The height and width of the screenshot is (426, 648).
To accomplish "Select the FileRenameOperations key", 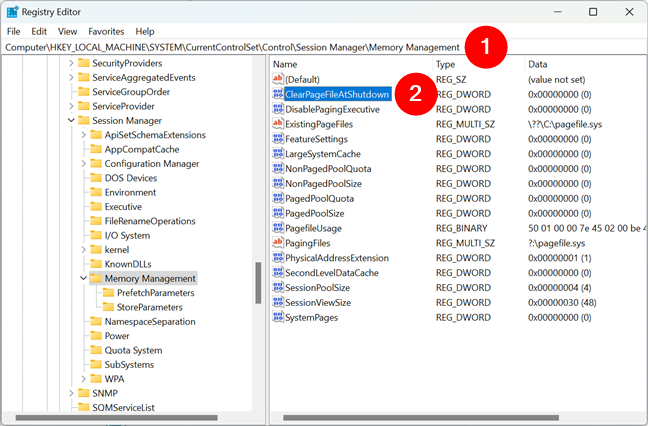I will tap(150, 221).
